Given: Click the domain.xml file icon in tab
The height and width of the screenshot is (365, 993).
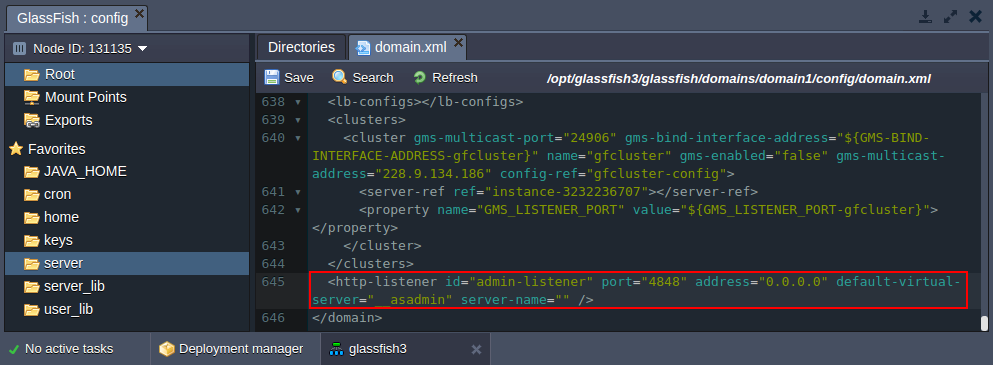Looking at the screenshot, I should [x=364, y=48].
